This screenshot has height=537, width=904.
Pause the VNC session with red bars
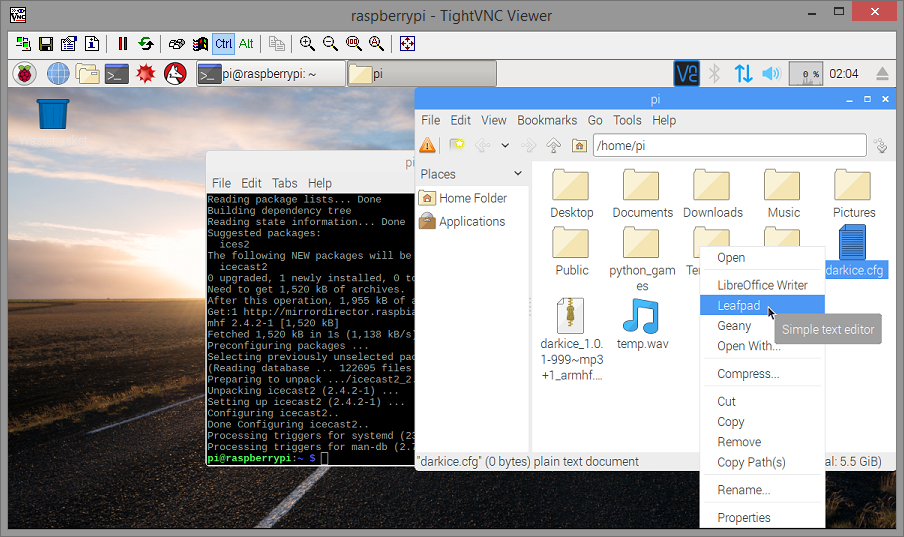(x=122, y=44)
